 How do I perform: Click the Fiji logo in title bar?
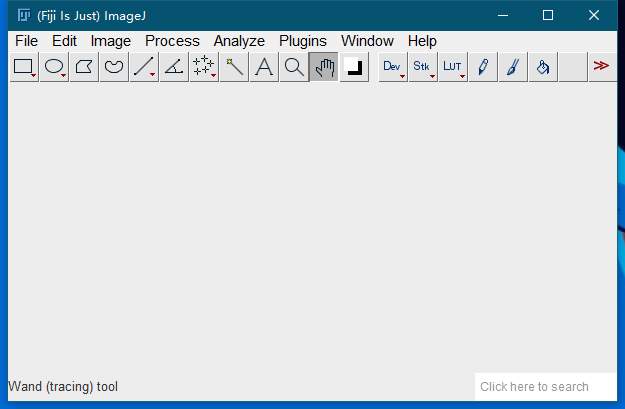(24, 16)
